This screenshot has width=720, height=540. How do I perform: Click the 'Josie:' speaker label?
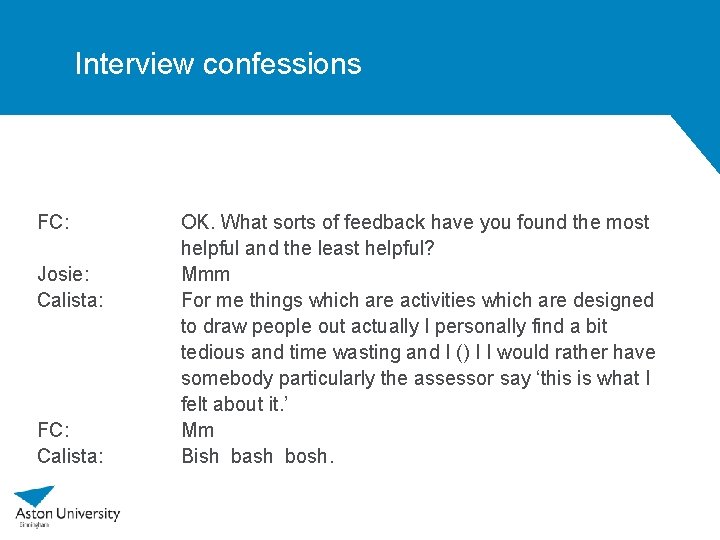(x=63, y=274)
